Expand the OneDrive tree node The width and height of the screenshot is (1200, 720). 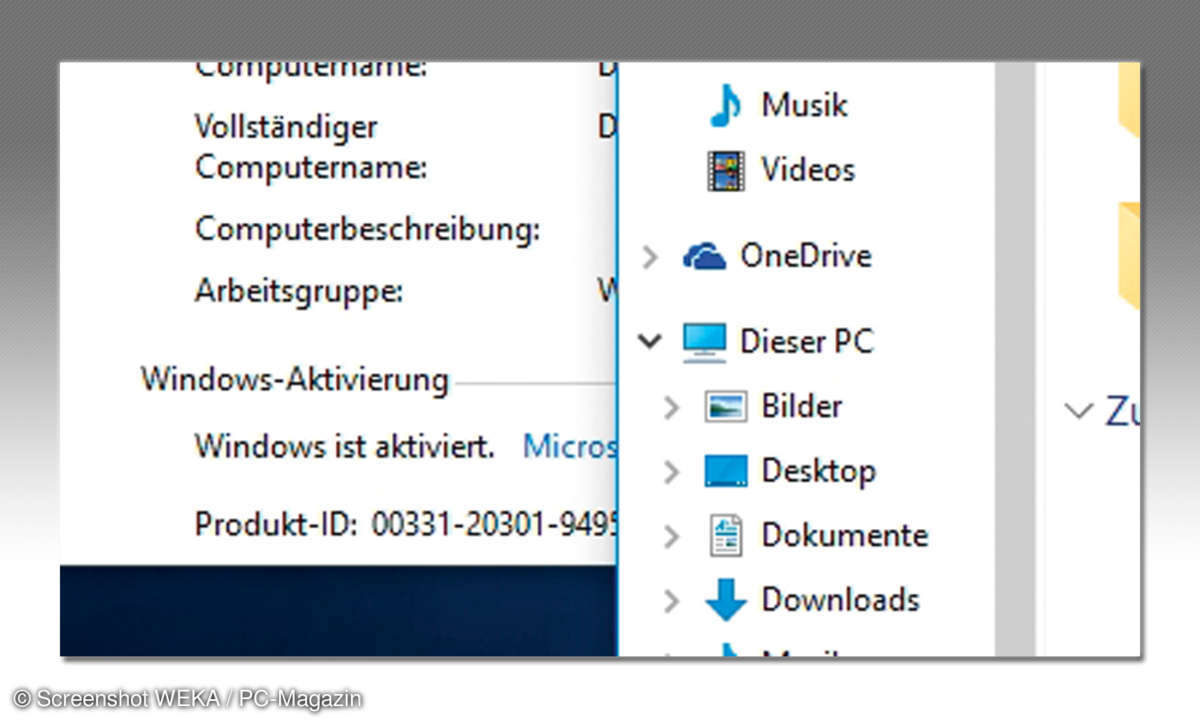click(651, 258)
